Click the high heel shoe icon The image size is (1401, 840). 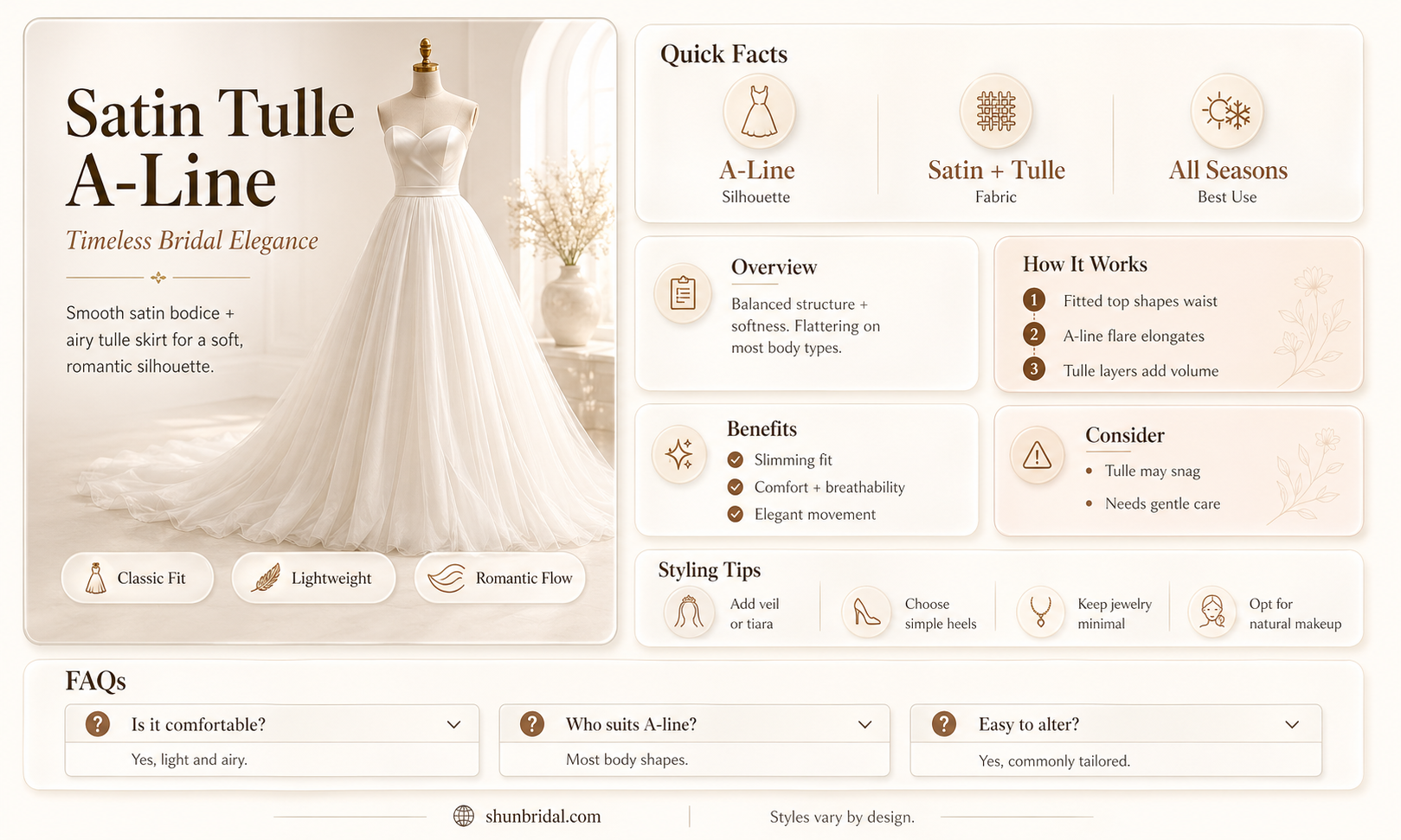pos(866,612)
